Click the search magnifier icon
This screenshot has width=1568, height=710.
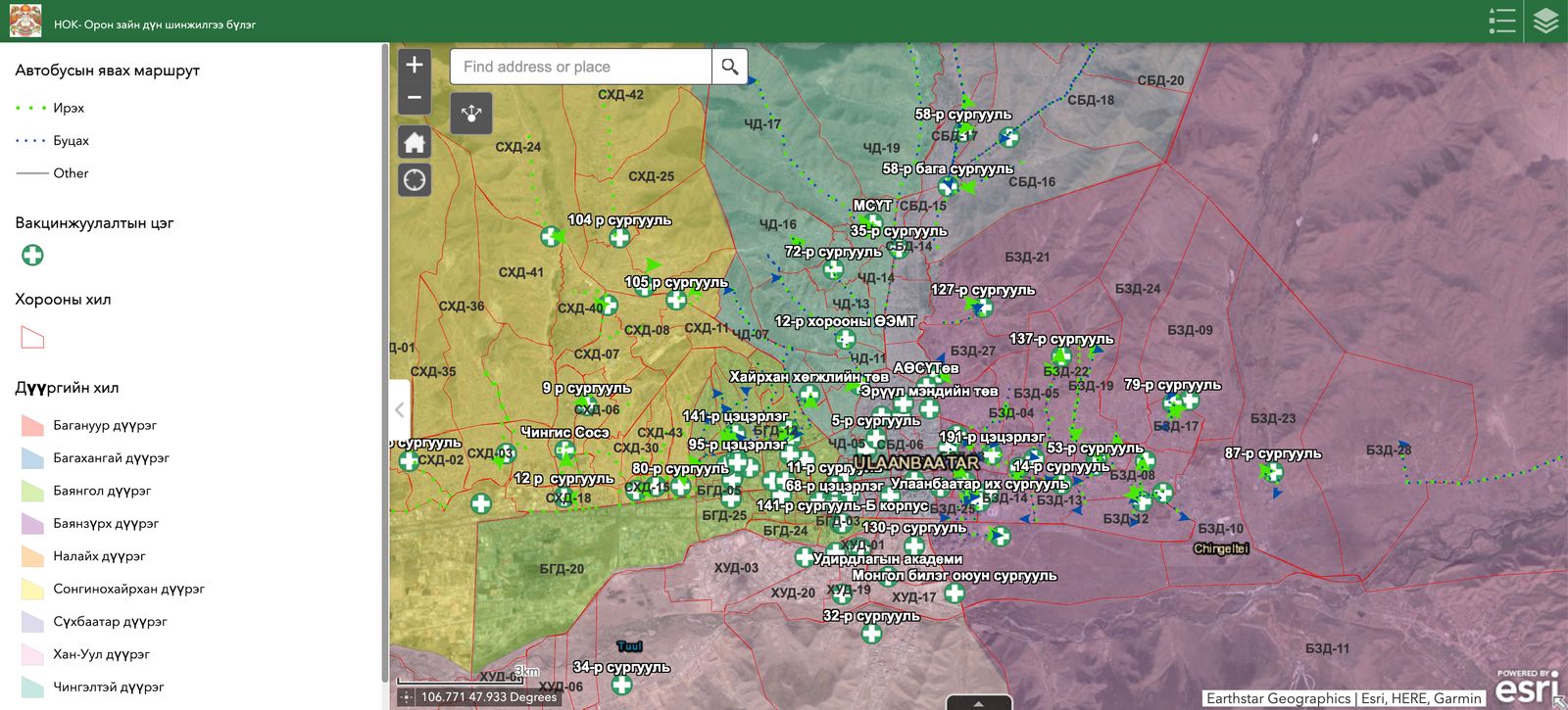pos(730,67)
